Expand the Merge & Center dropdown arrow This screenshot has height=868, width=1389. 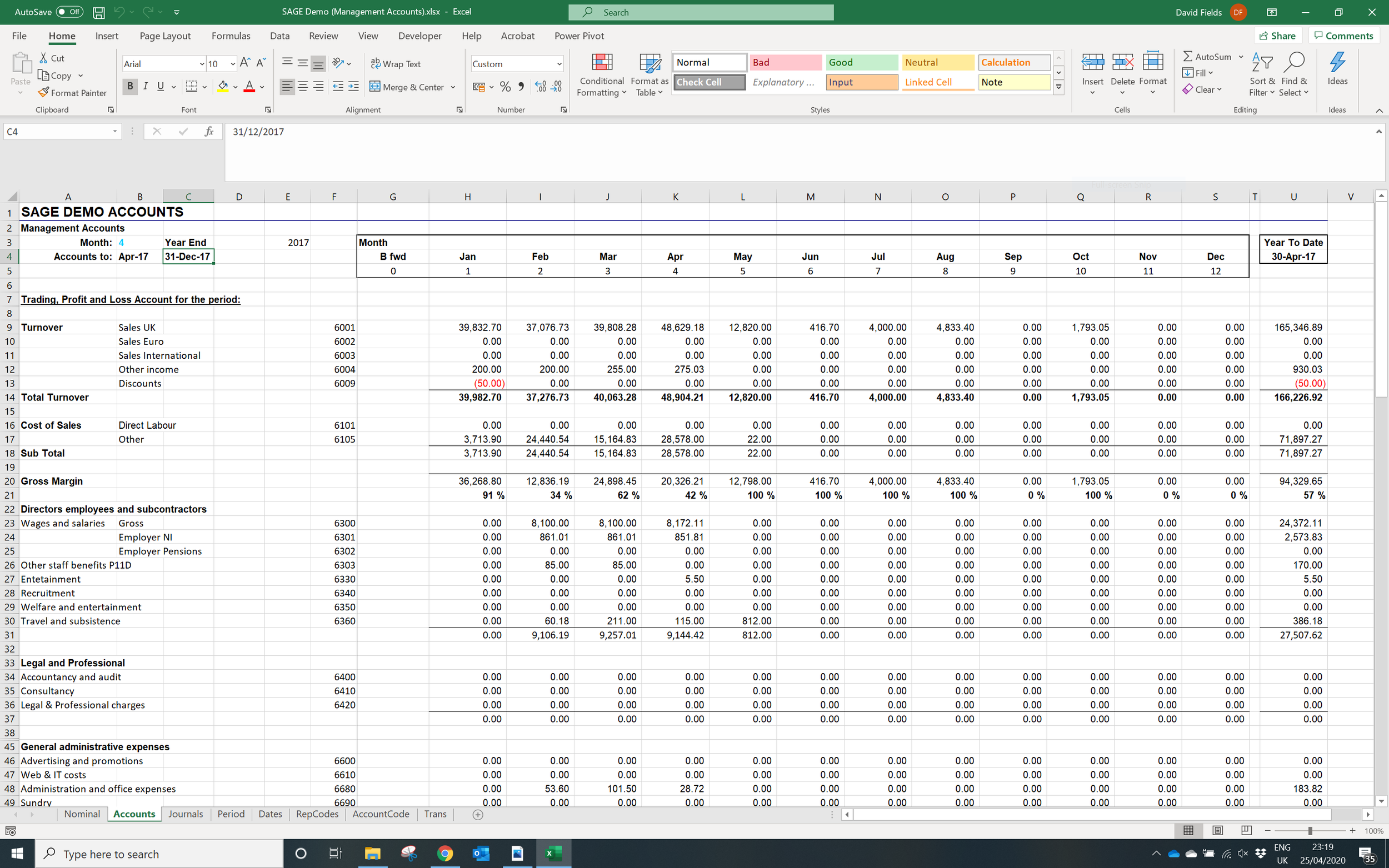click(453, 87)
